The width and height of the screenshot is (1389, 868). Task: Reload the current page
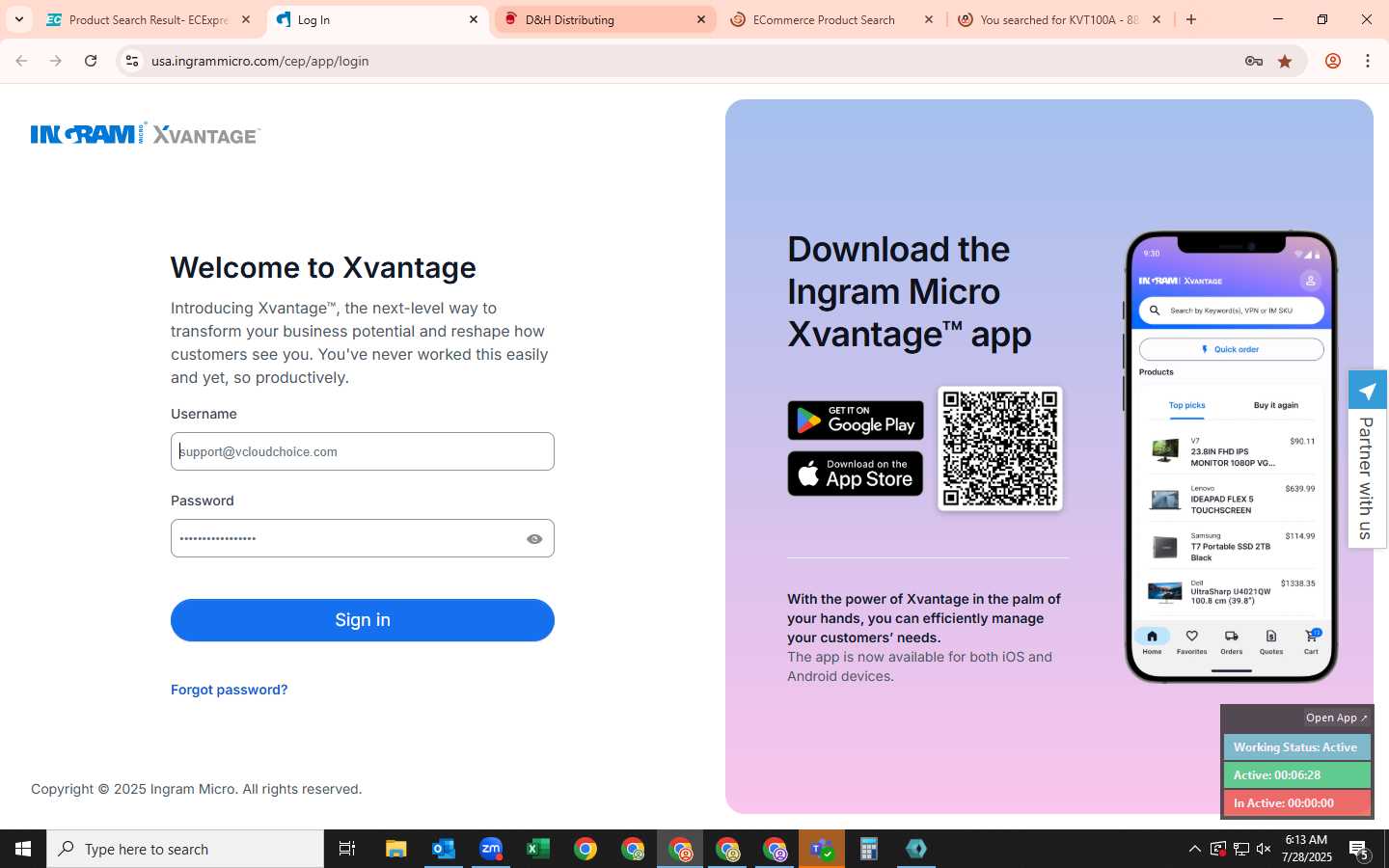91,61
